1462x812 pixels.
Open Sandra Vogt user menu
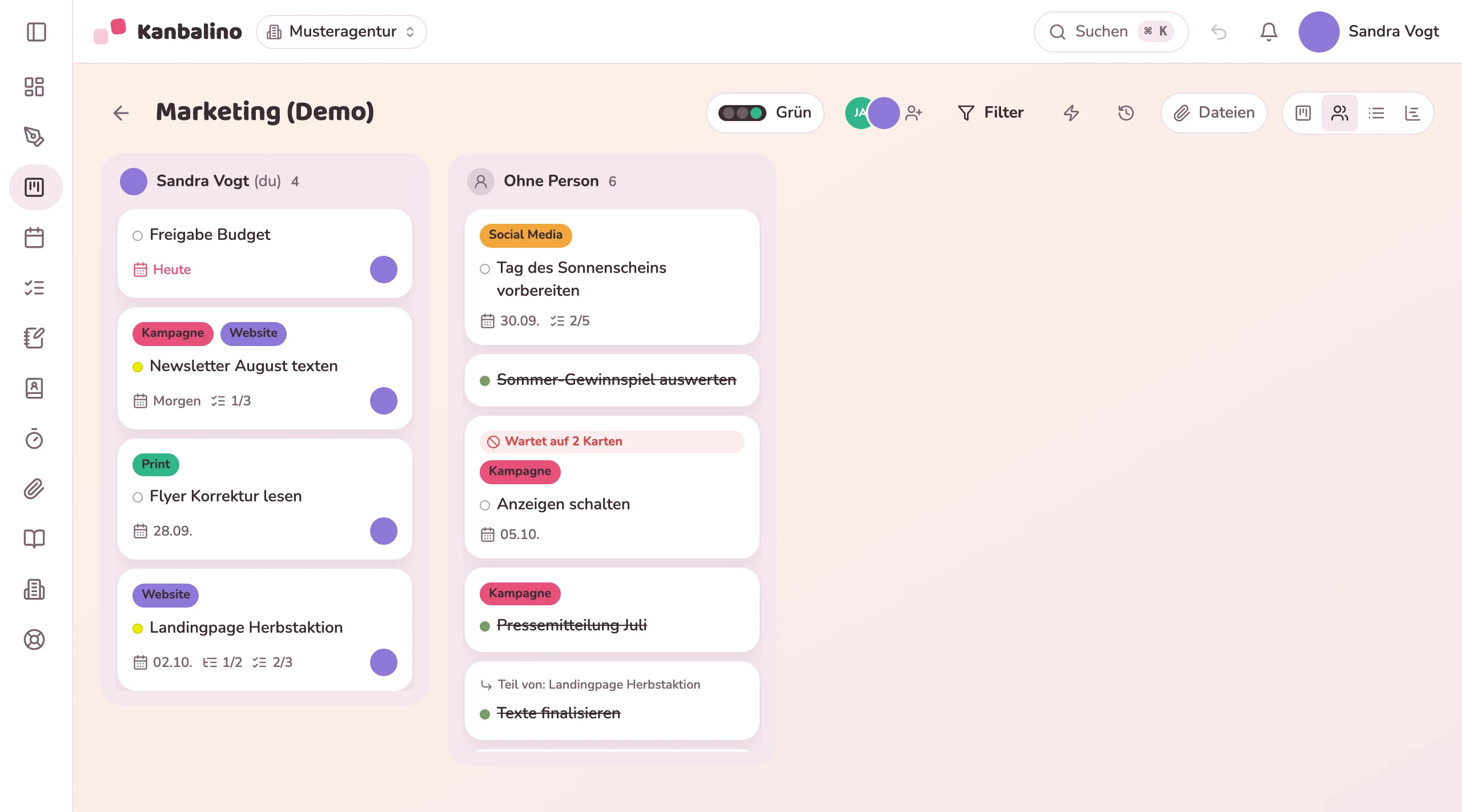tap(1369, 32)
